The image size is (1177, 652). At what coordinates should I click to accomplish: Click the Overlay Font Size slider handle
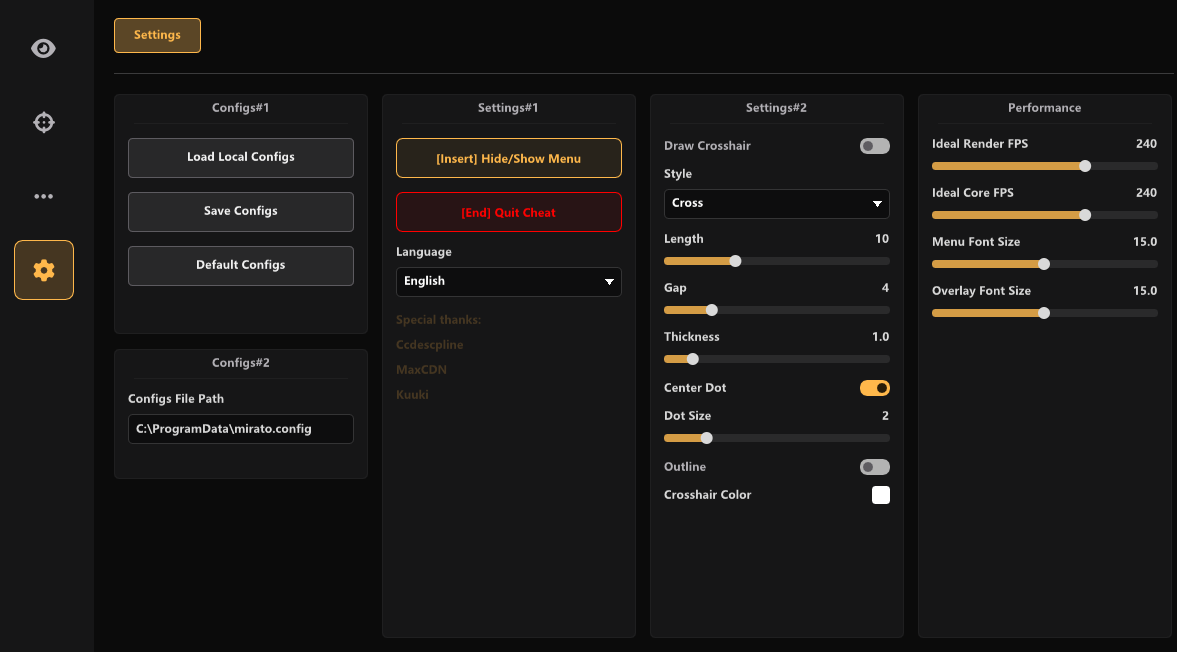(x=1044, y=313)
